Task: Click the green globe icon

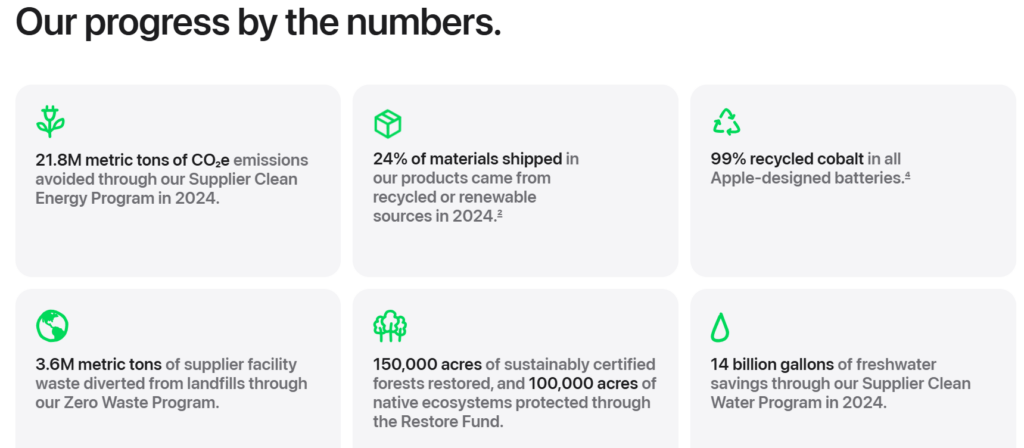Action: coord(51,326)
